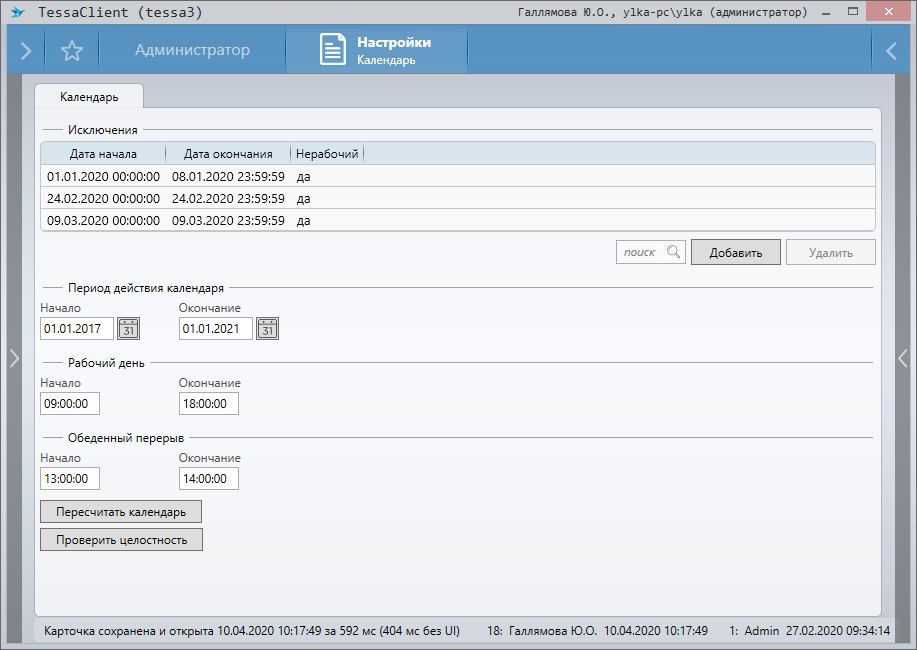This screenshot has height=650, width=917.
Task: Open the top-right header chevron panel
Action: [x=891, y=51]
